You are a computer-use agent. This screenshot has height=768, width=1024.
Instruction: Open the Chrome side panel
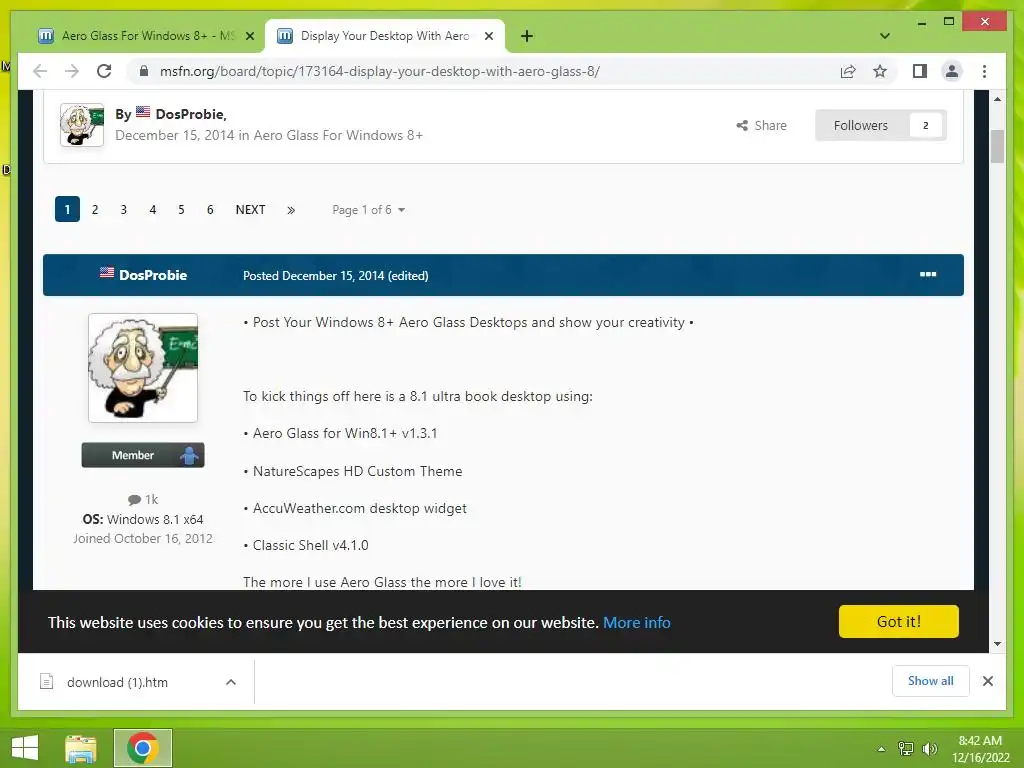[920, 71]
